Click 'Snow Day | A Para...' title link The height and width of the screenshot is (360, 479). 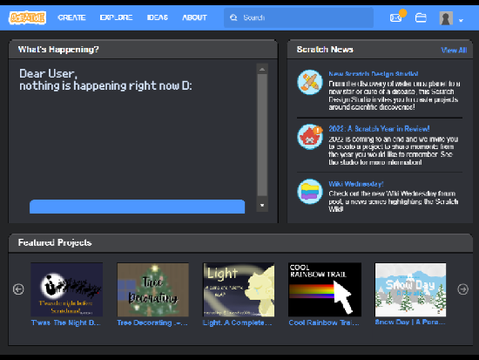410,322
